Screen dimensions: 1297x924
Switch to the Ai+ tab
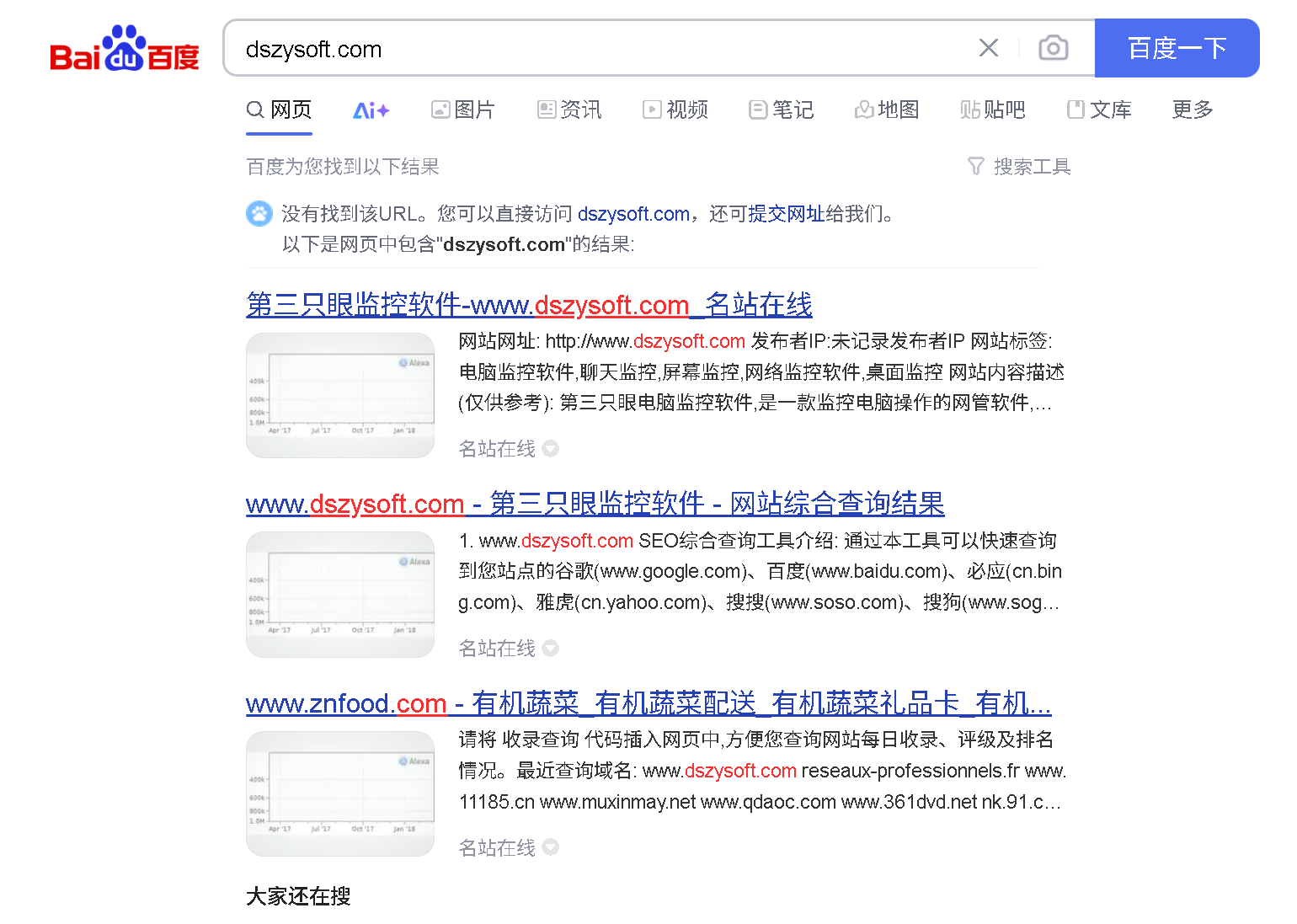tap(371, 109)
